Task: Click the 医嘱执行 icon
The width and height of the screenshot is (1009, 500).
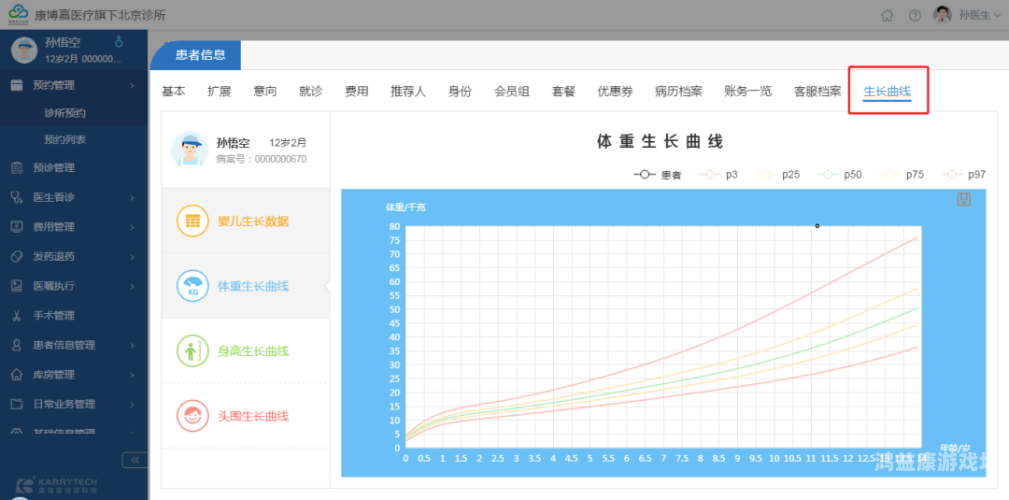Action: coord(17,286)
